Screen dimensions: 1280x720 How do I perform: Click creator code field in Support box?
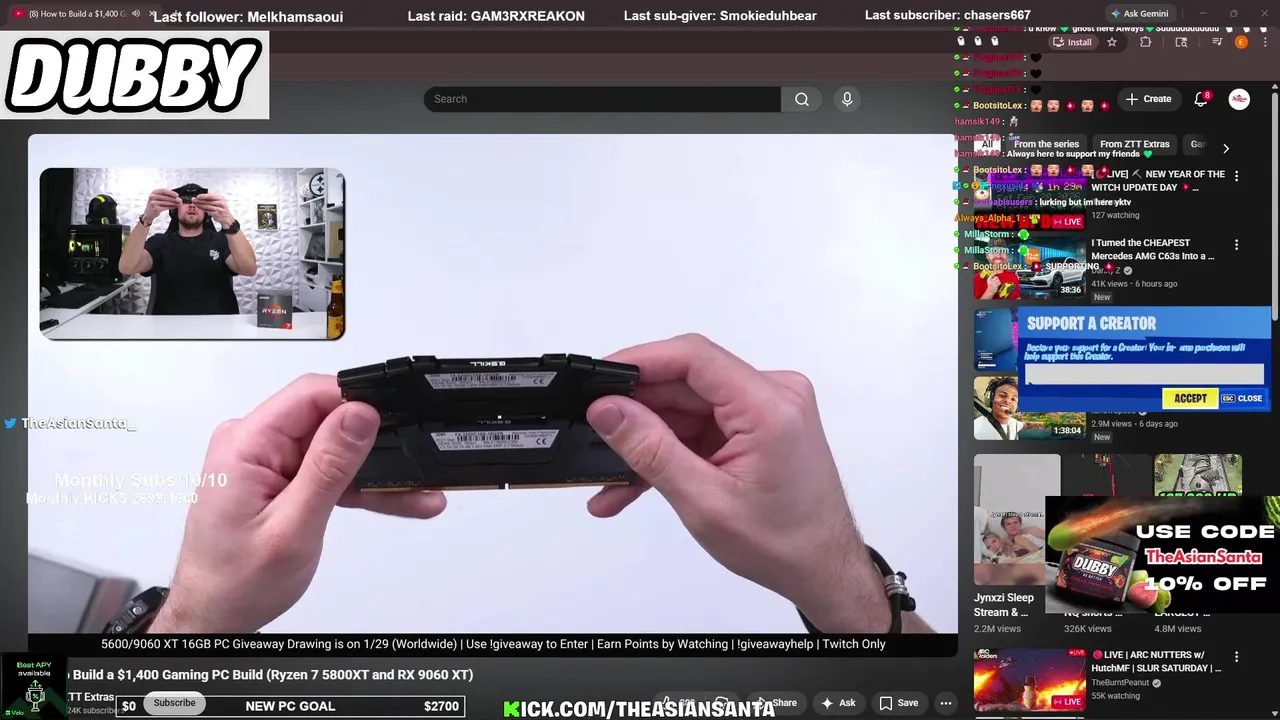click(1144, 374)
